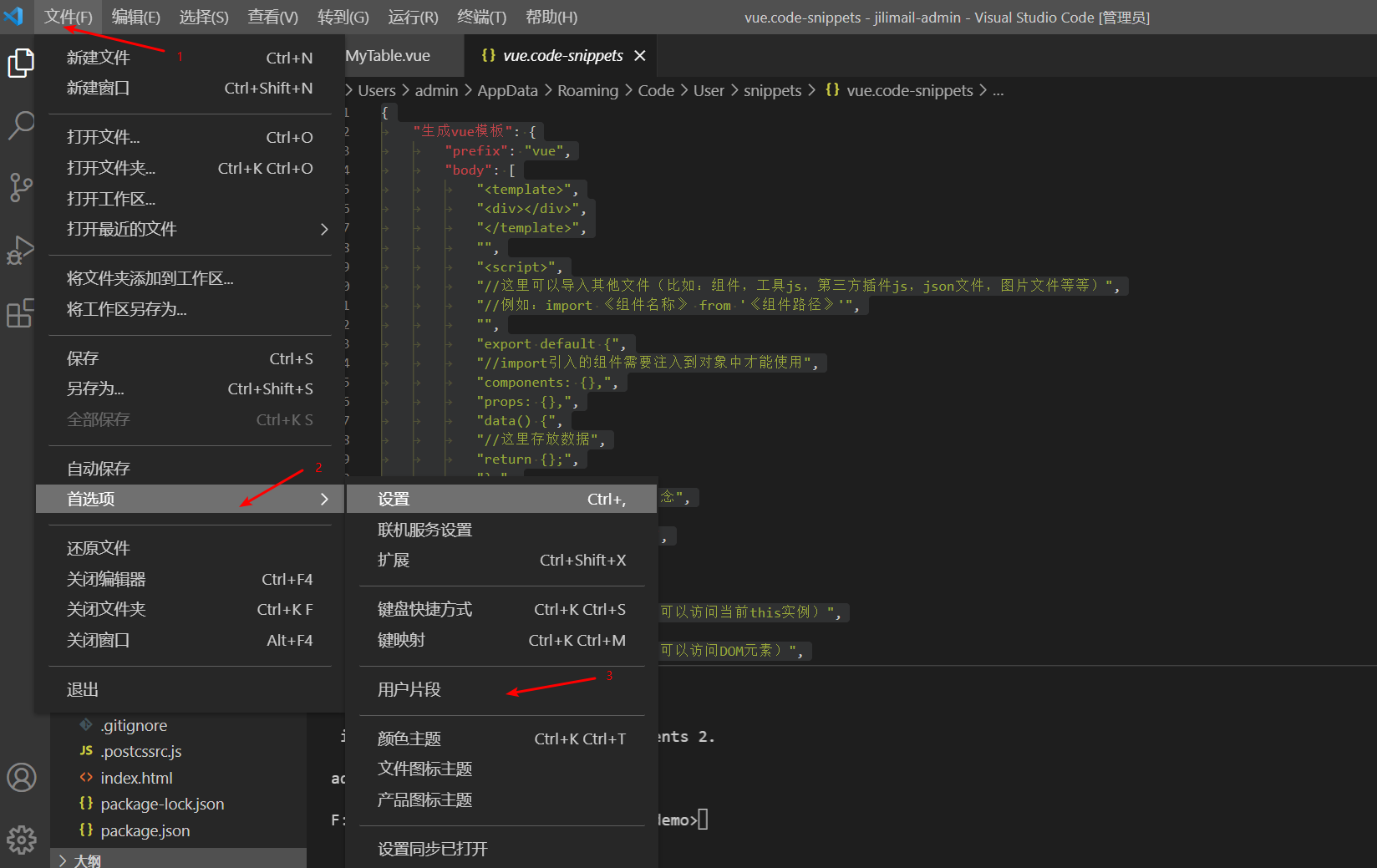Screen dimensions: 1377x868
Task: Choose 关闭窗口 menu entry
Action: point(191,640)
